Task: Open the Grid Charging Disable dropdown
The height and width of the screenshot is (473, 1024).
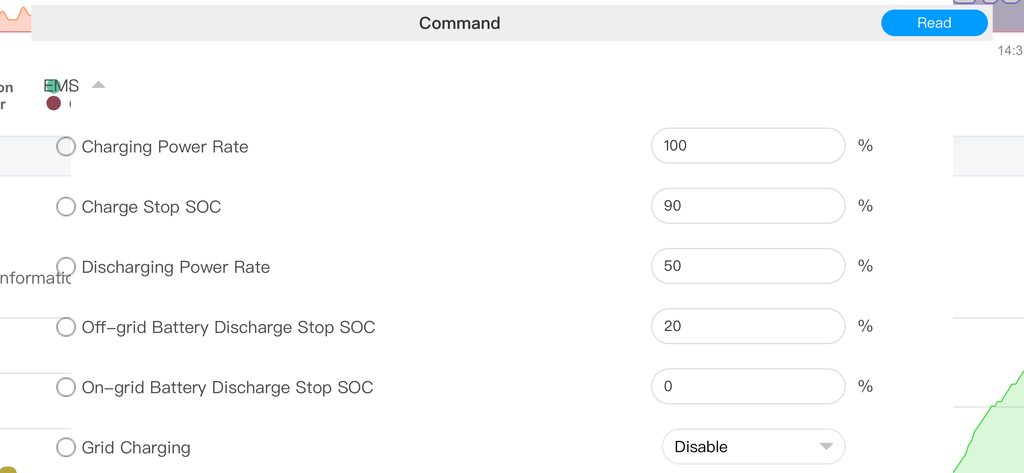Action: [x=753, y=446]
